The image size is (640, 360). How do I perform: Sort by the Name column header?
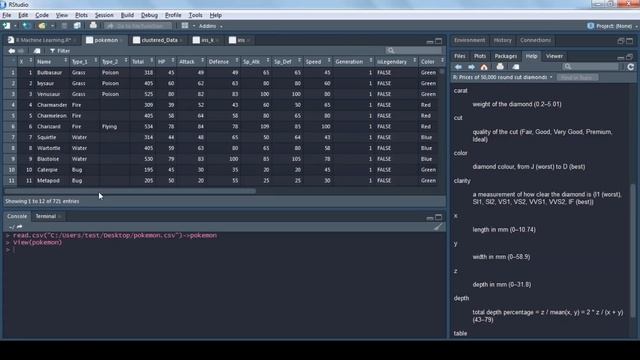pyautogui.click(x=51, y=62)
